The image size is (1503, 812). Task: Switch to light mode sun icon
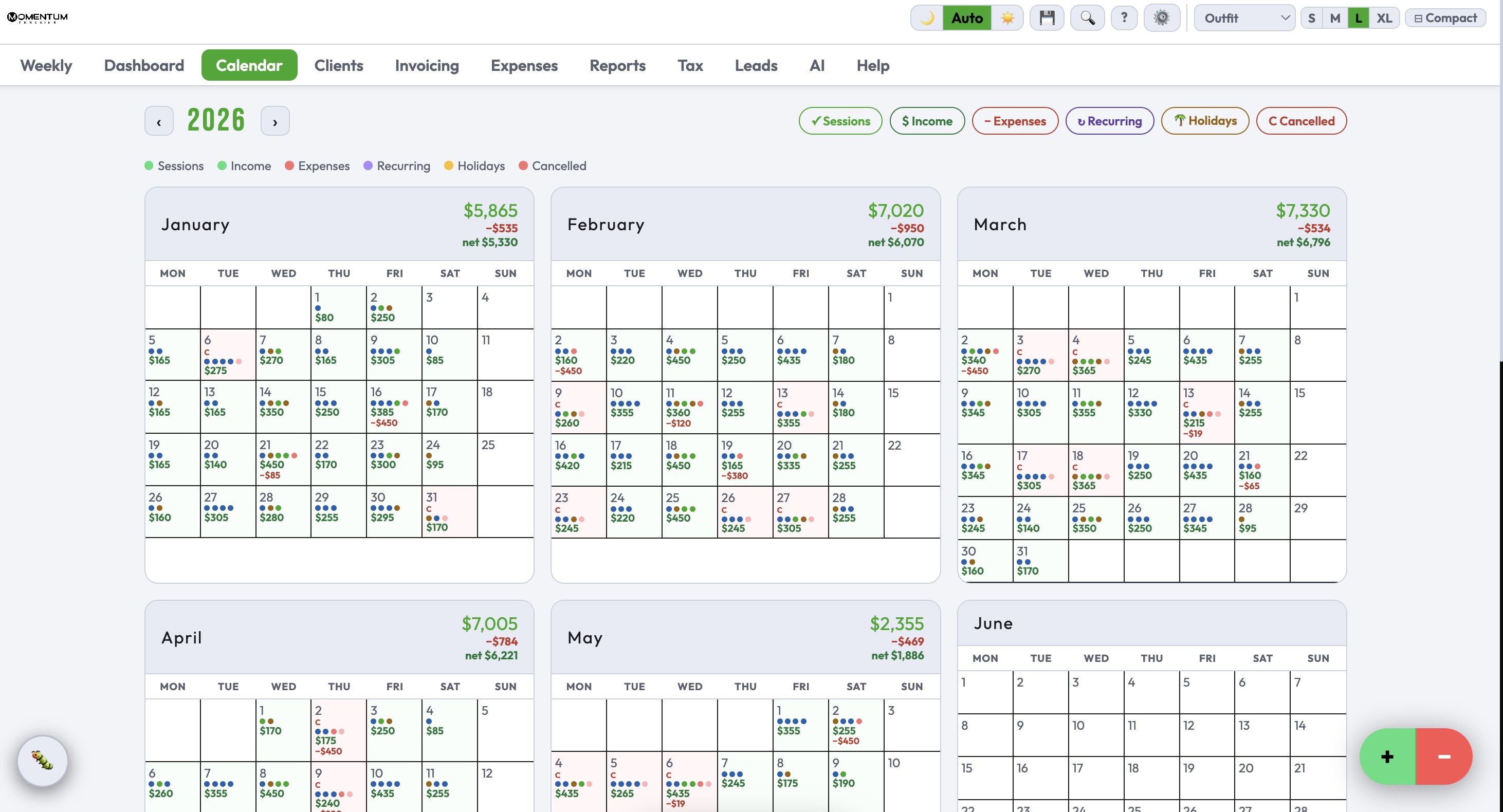click(1007, 18)
